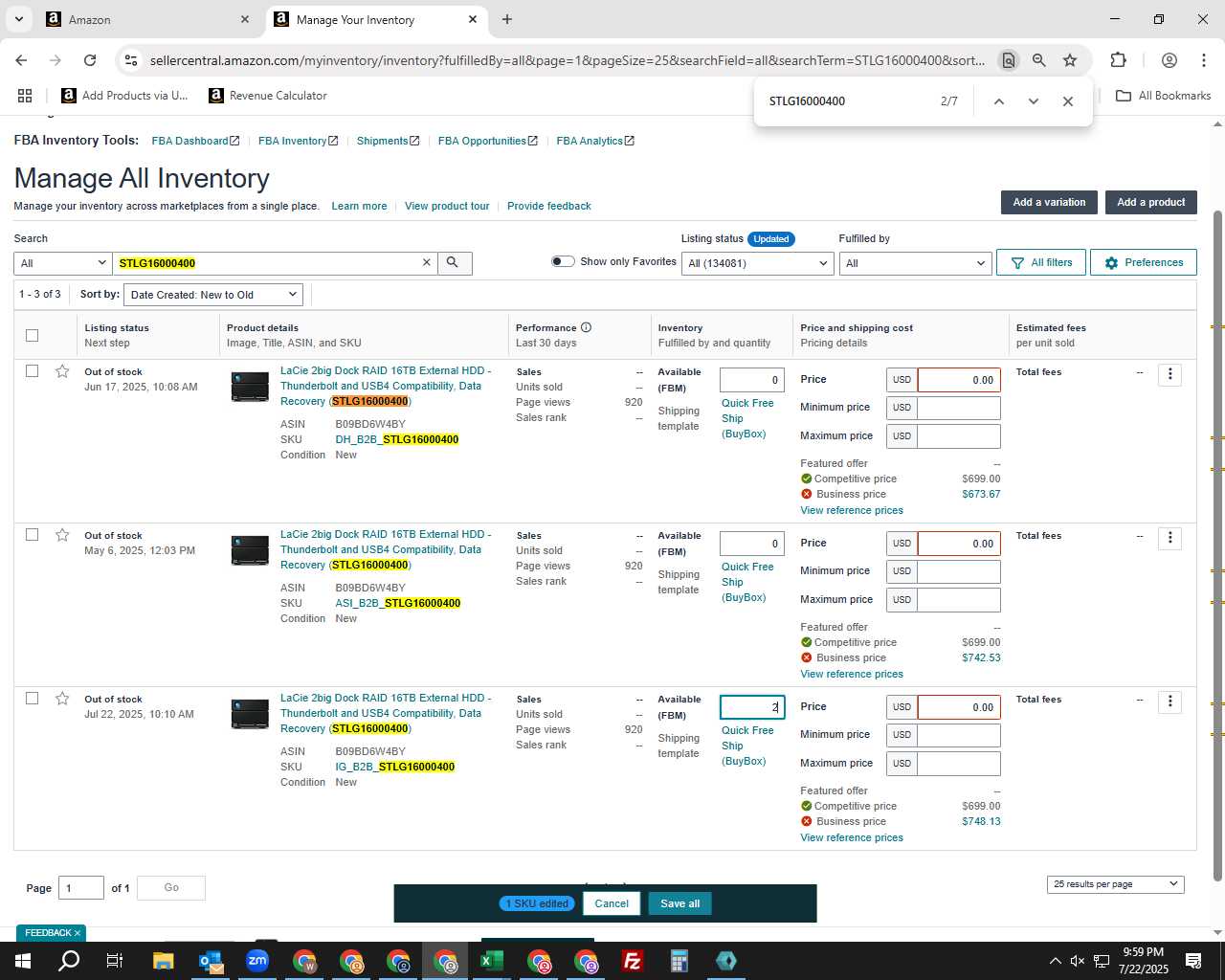Open Listing status All (134081) dropdown

pyautogui.click(x=757, y=263)
